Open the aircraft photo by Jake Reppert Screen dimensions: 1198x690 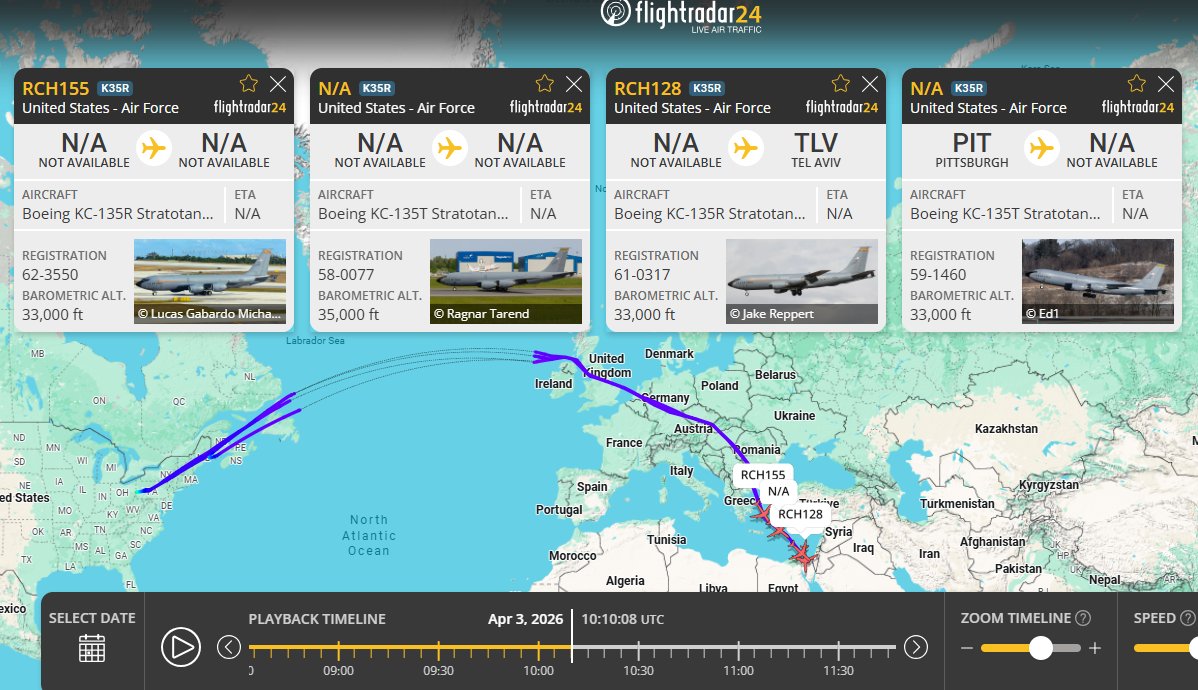coord(801,281)
